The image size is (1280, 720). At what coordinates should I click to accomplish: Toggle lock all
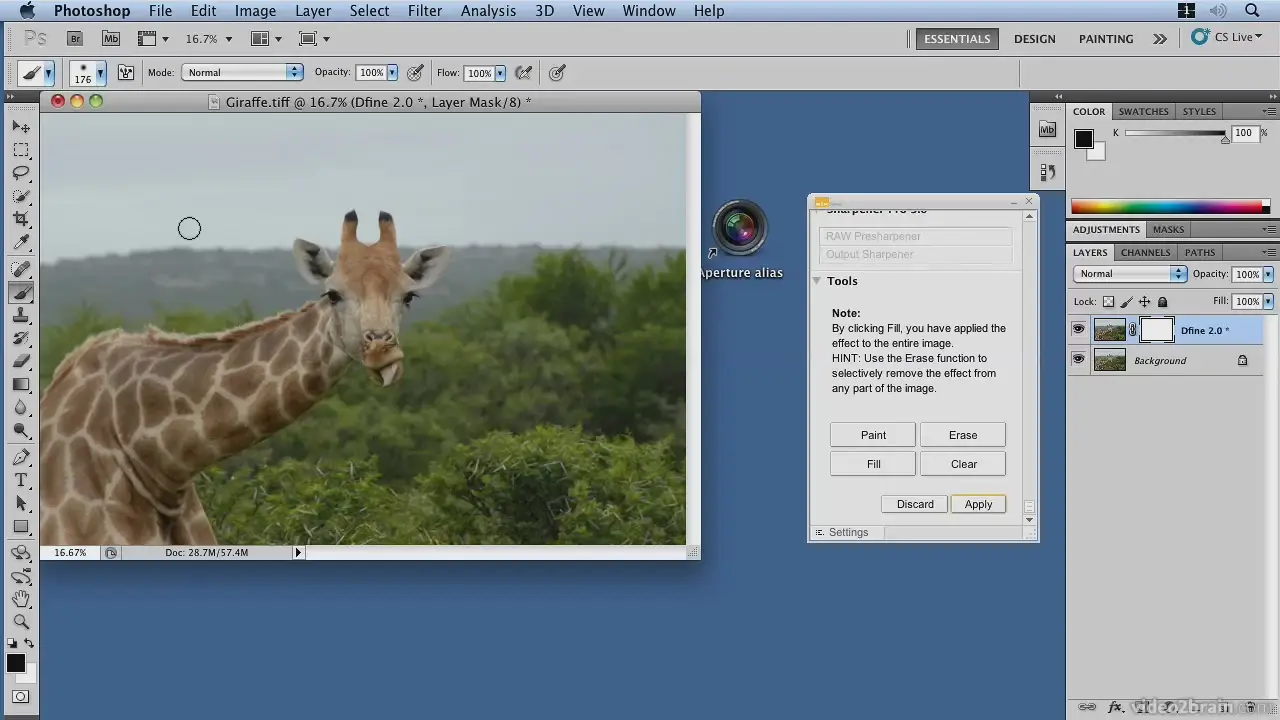1162,301
